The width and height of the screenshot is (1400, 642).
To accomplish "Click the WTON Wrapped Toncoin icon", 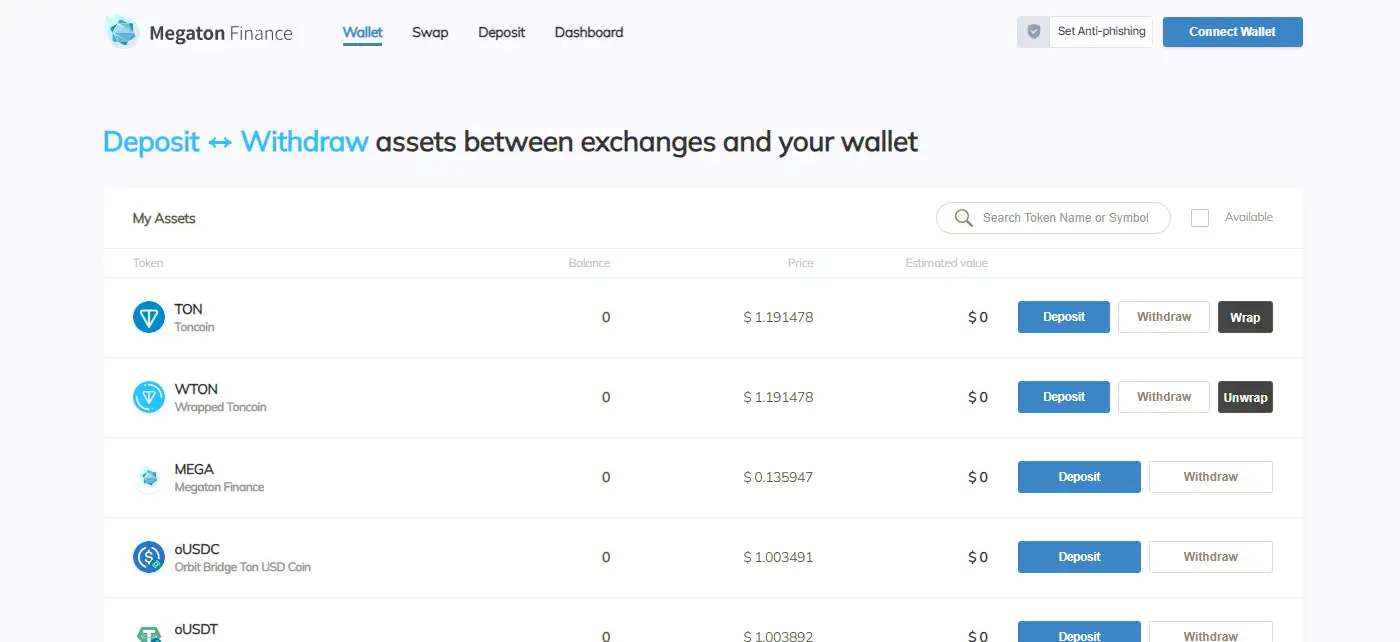I will point(149,398).
